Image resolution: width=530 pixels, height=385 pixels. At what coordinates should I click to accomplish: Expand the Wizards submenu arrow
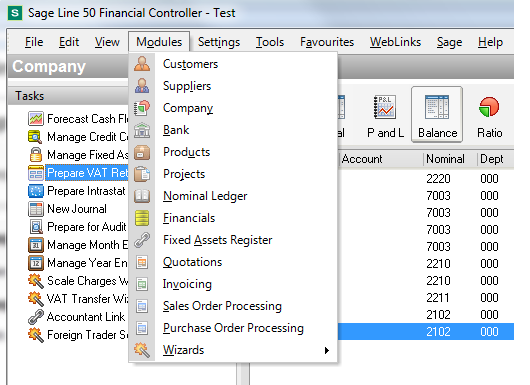click(326, 350)
